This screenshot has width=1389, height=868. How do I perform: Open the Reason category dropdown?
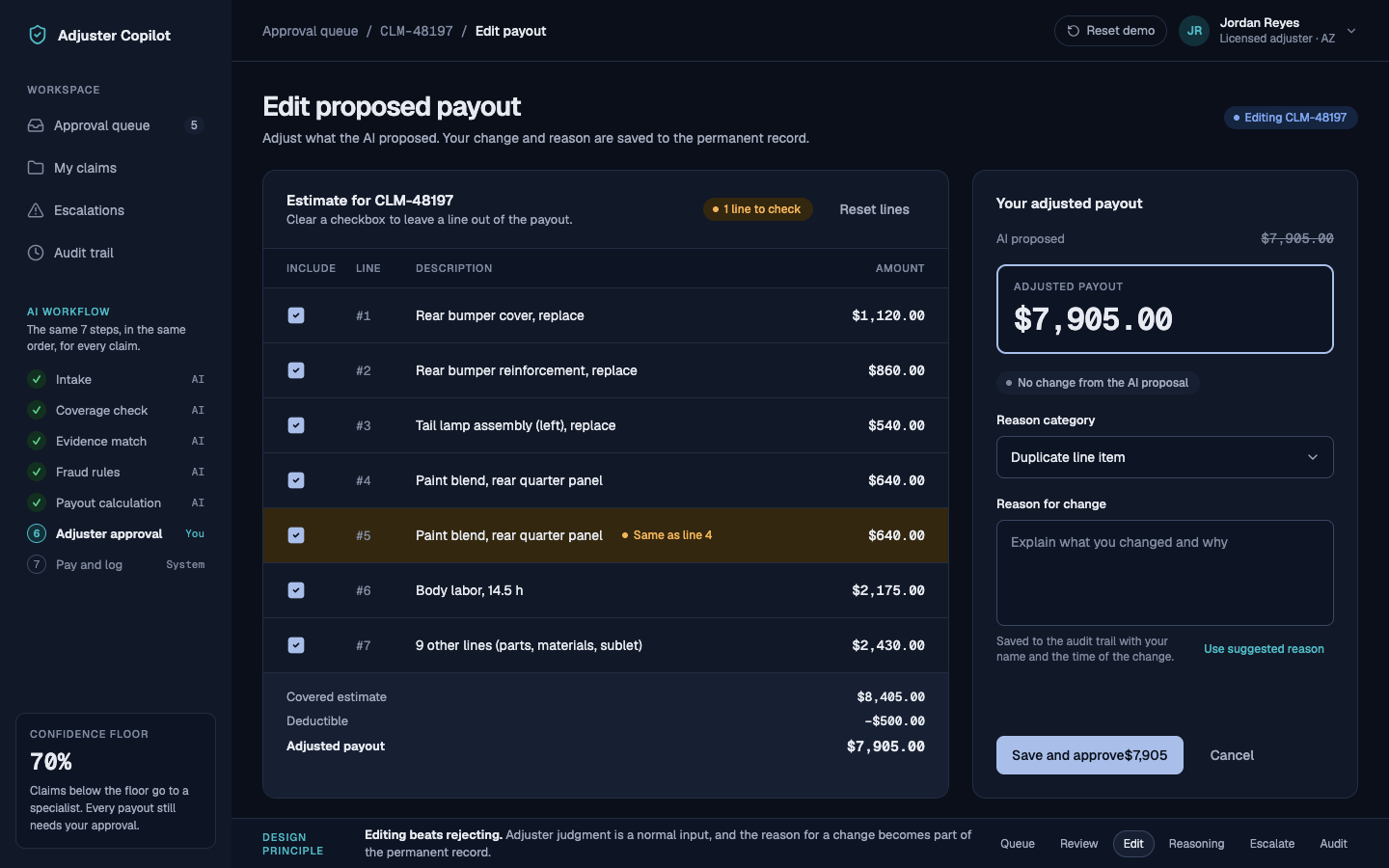[x=1164, y=457]
